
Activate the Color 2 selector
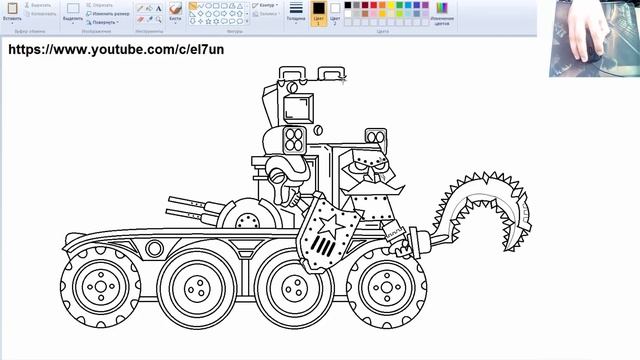[335, 13]
